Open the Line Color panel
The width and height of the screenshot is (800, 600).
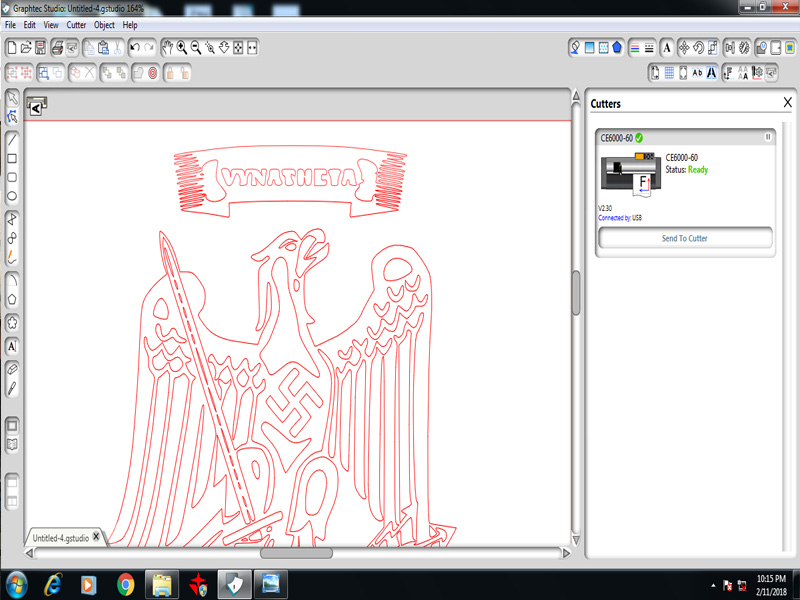tap(635, 48)
